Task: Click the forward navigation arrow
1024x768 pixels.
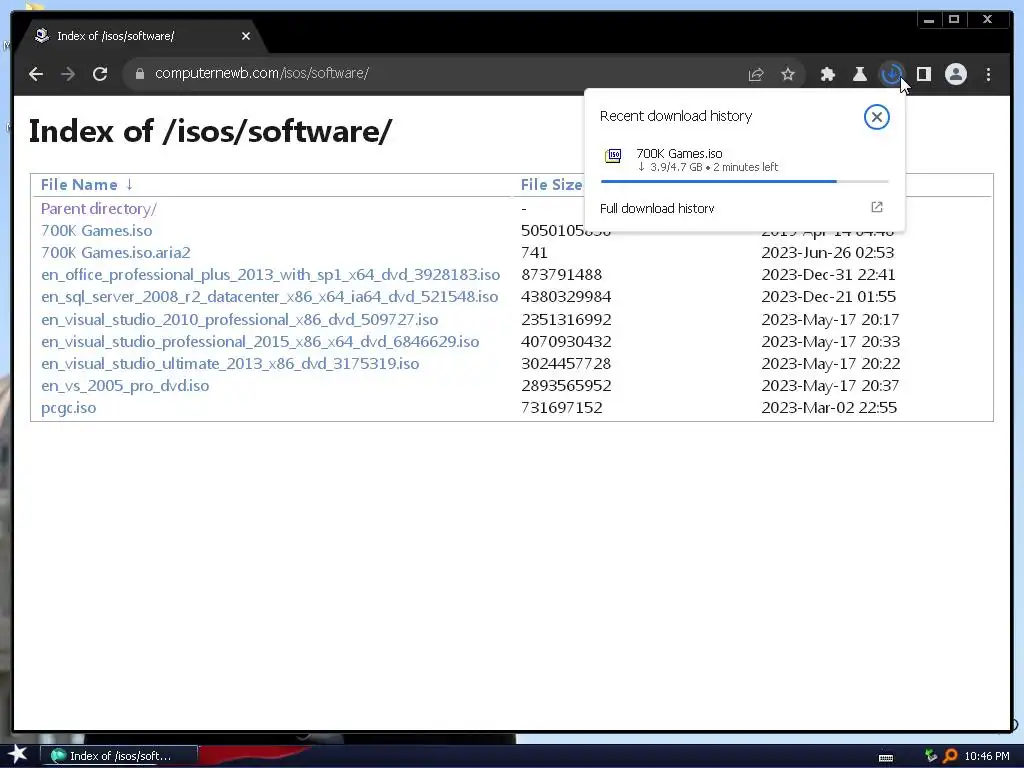Action: coord(68,74)
